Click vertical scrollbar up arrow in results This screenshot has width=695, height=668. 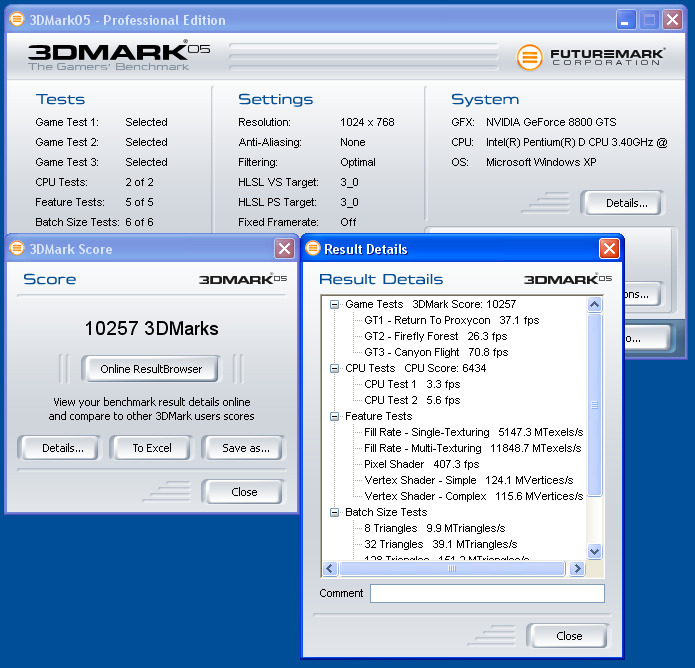click(594, 304)
